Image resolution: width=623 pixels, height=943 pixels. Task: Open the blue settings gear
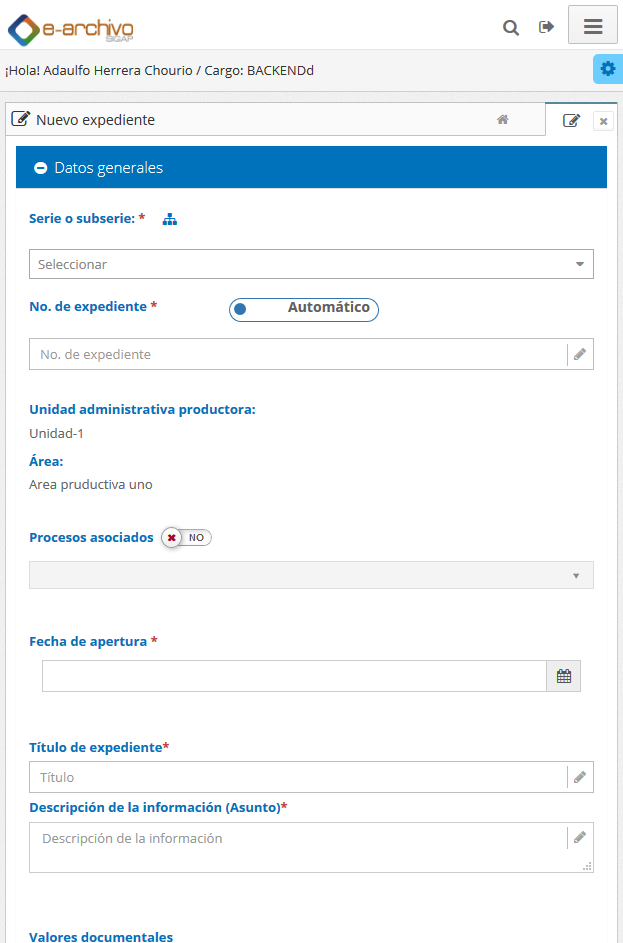pyautogui.click(x=608, y=69)
